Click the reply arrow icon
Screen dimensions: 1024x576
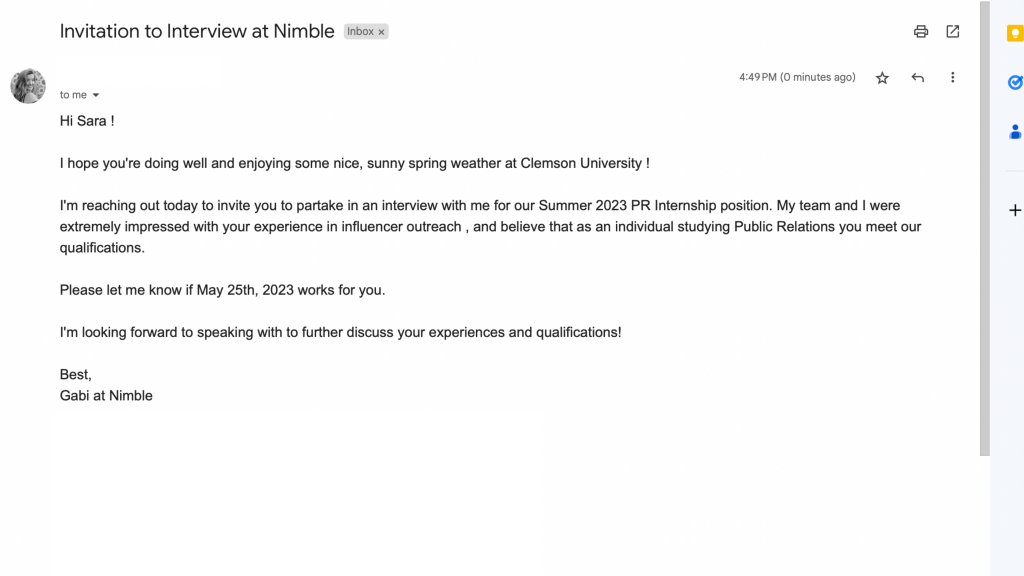[x=917, y=77]
